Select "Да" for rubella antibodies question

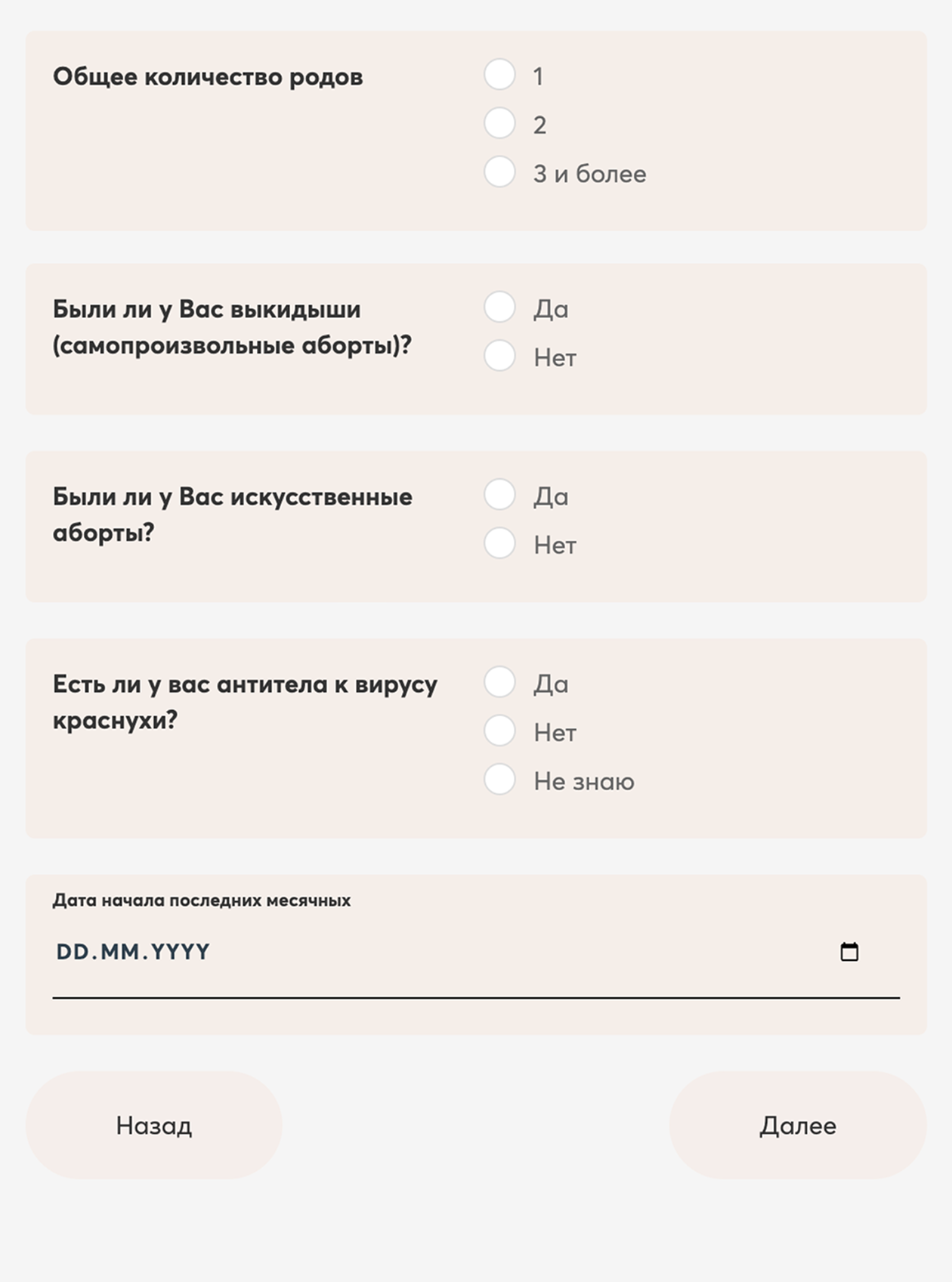[x=499, y=682]
